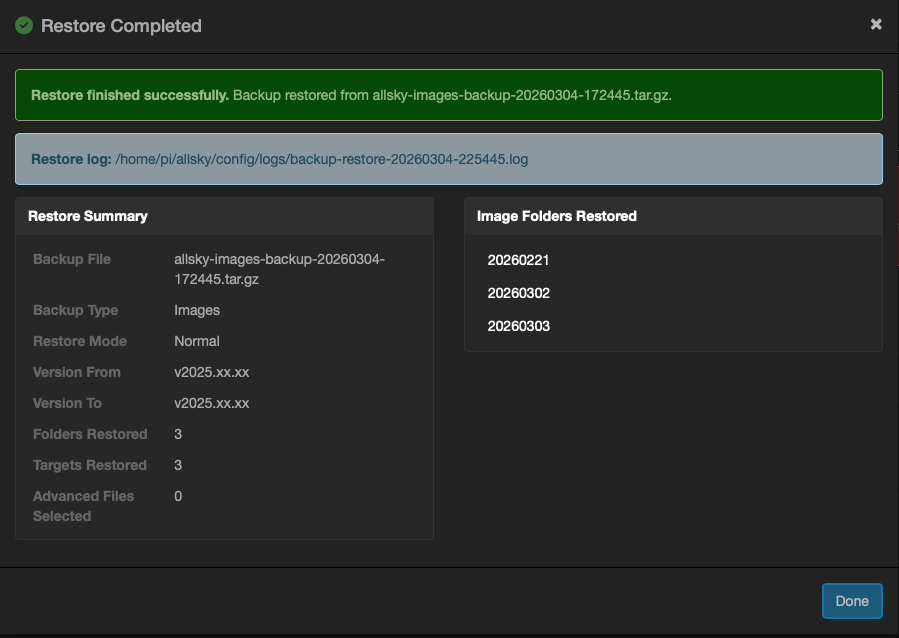Select the 20260303 image folder
Viewport: 899px width, 638px height.
pyautogui.click(x=517, y=325)
